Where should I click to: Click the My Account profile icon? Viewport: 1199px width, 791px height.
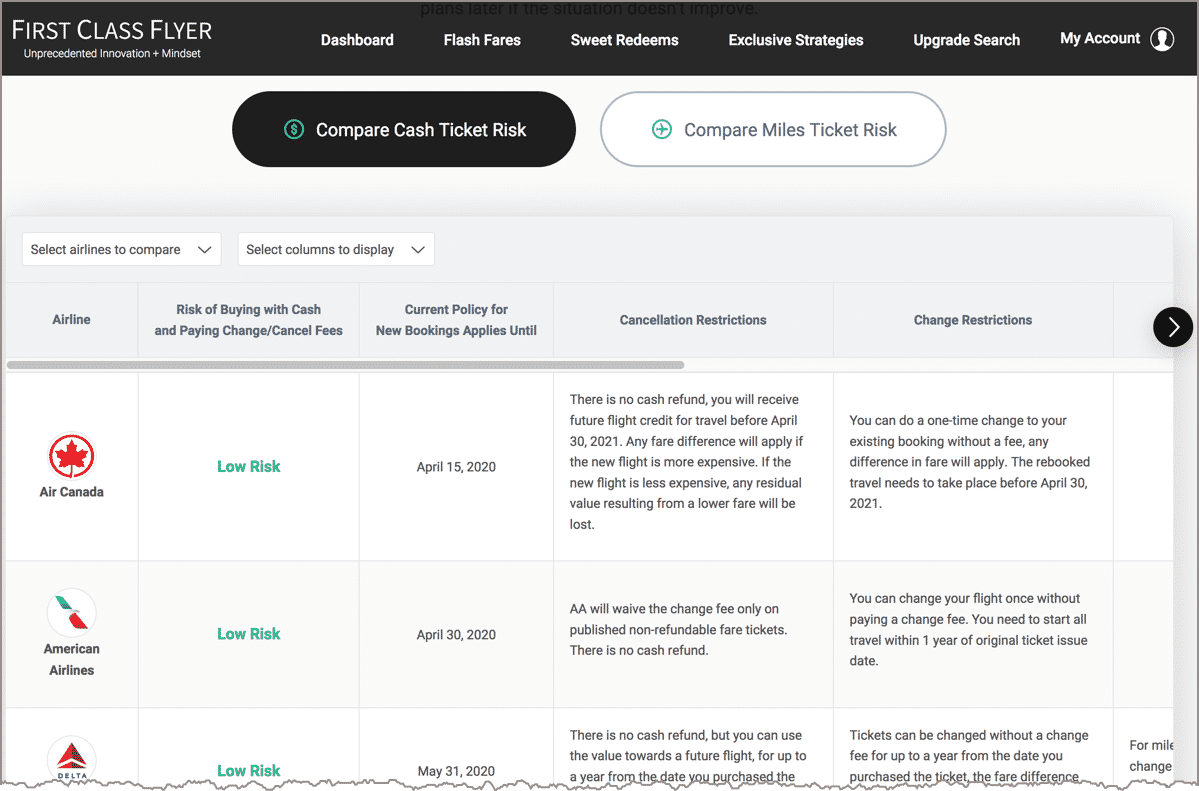point(1162,39)
